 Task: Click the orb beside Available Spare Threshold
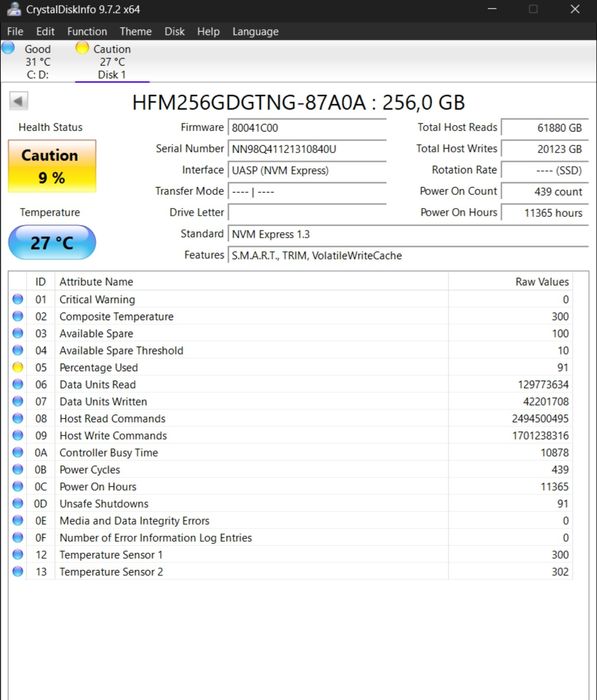tap(18, 350)
